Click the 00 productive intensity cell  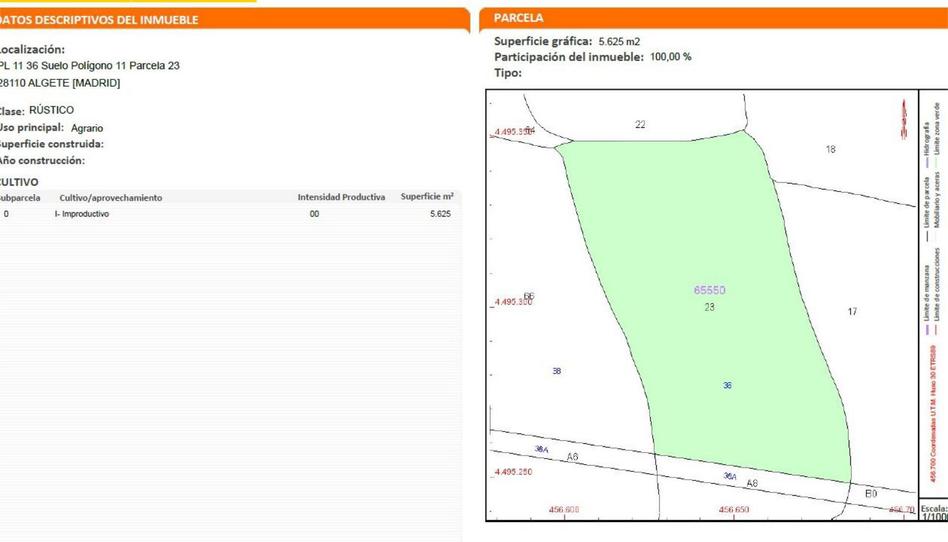314,214
